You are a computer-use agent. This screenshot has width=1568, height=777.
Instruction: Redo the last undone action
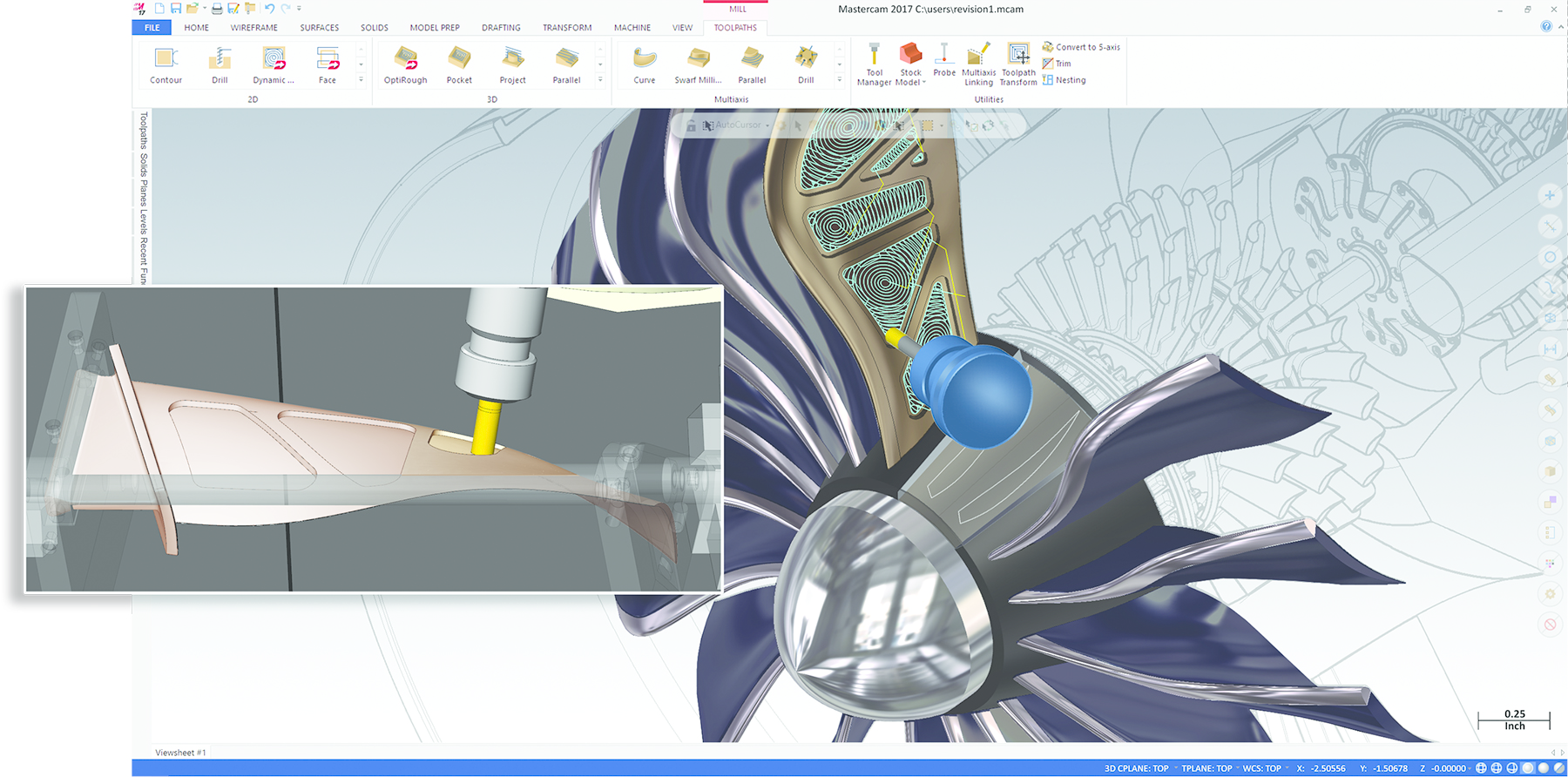pos(285,9)
